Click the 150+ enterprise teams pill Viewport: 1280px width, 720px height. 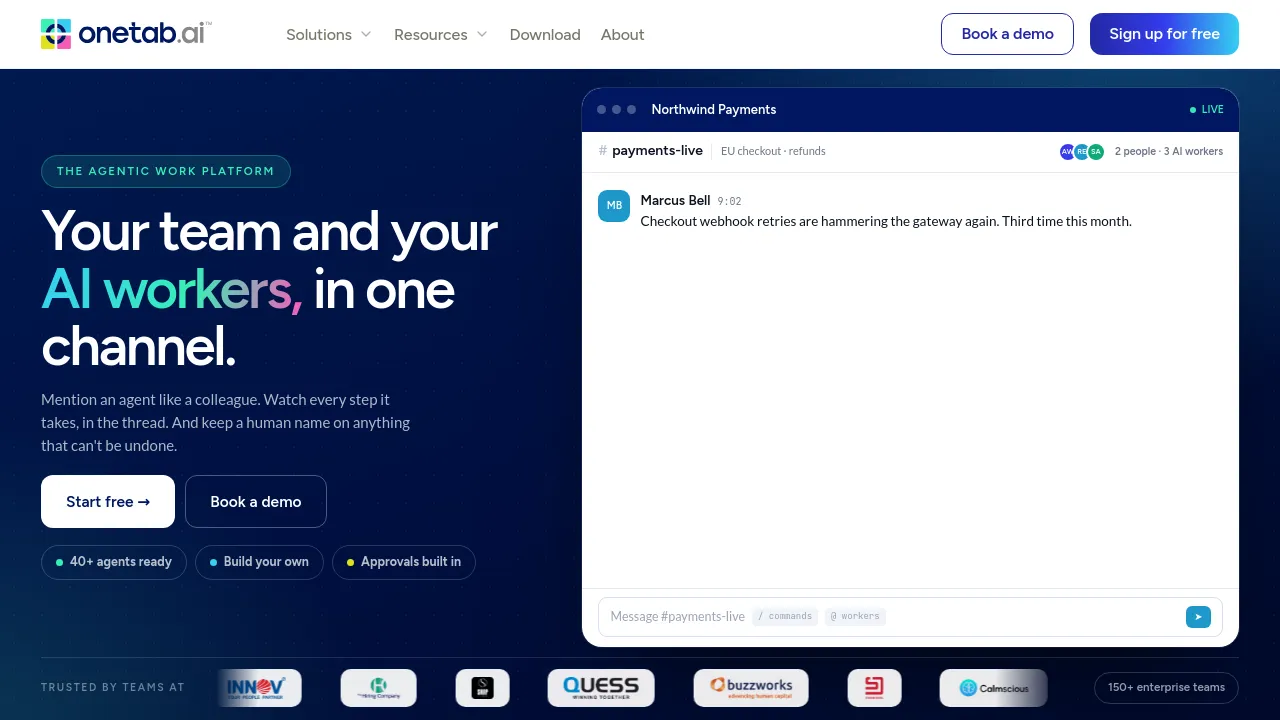click(x=1166, y=688)
